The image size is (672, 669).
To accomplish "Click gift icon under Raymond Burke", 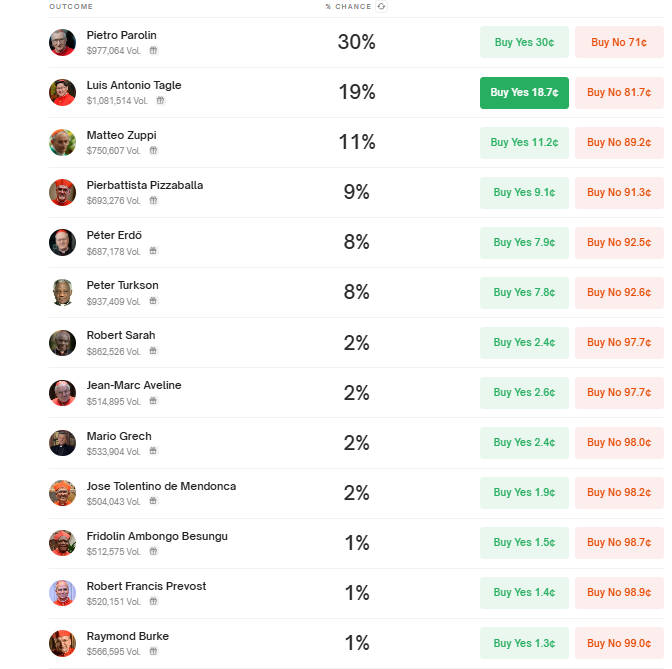I will [153, 651].
